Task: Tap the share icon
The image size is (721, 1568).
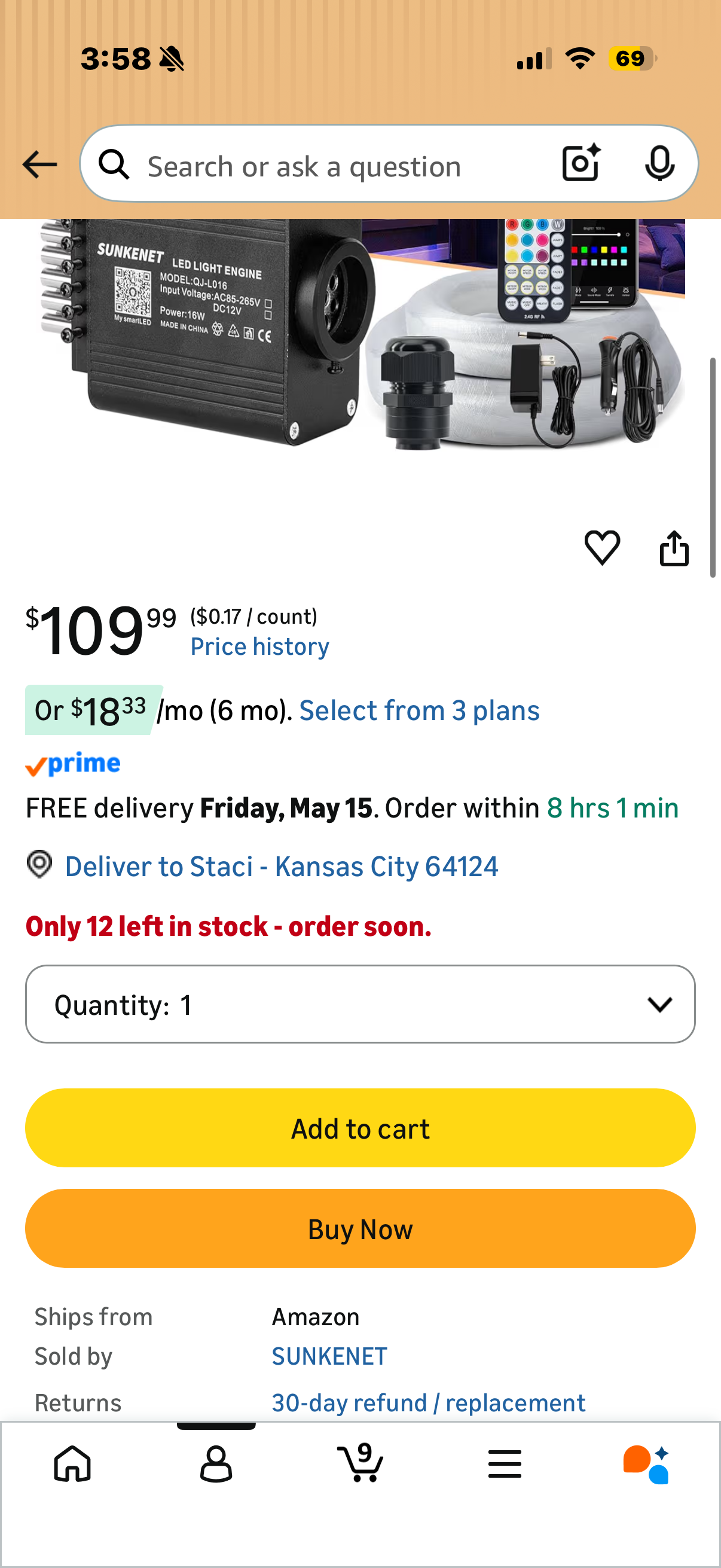Action: [x=674, y=548]
